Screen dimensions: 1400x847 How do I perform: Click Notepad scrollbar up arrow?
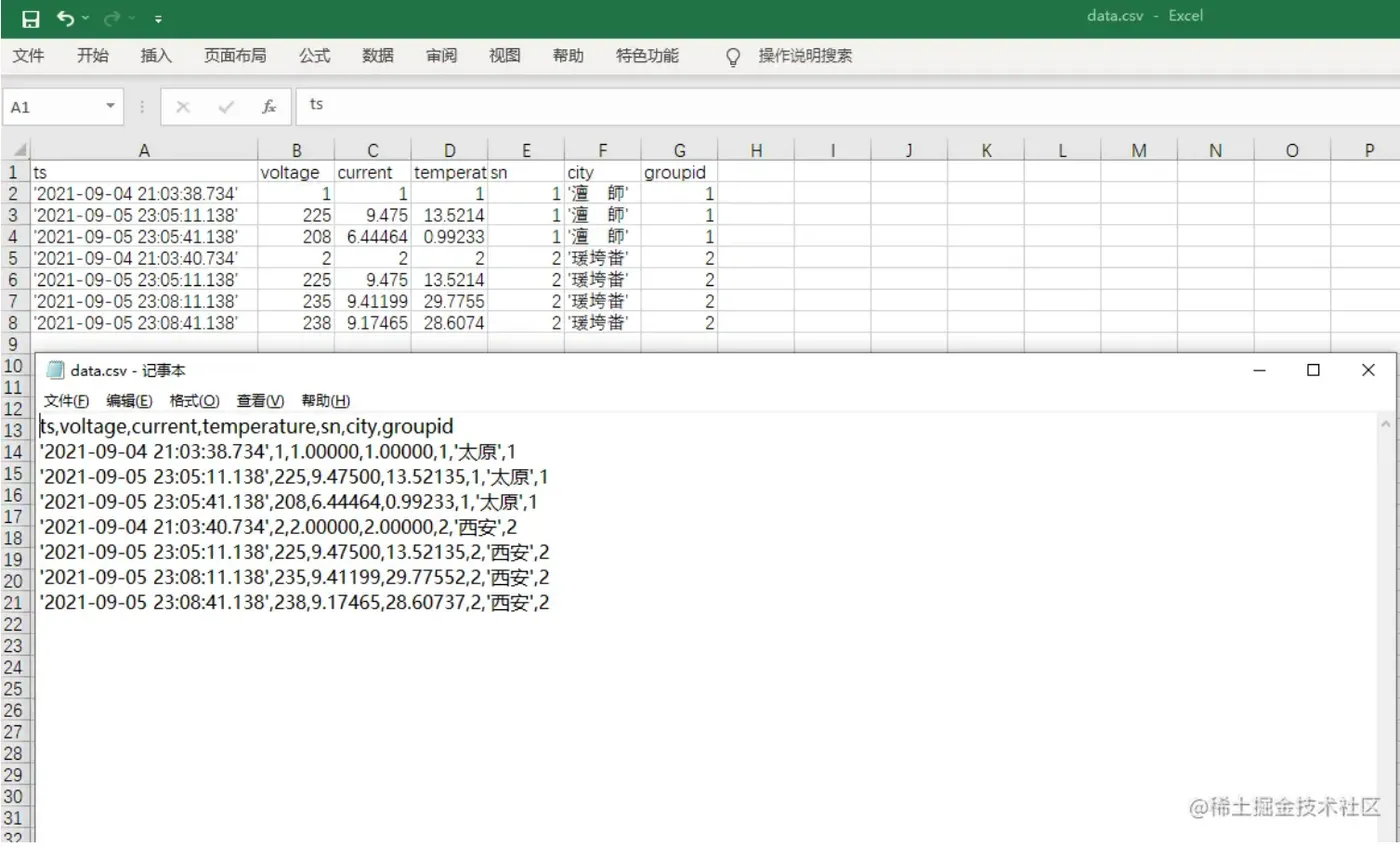coord(1386,425)
